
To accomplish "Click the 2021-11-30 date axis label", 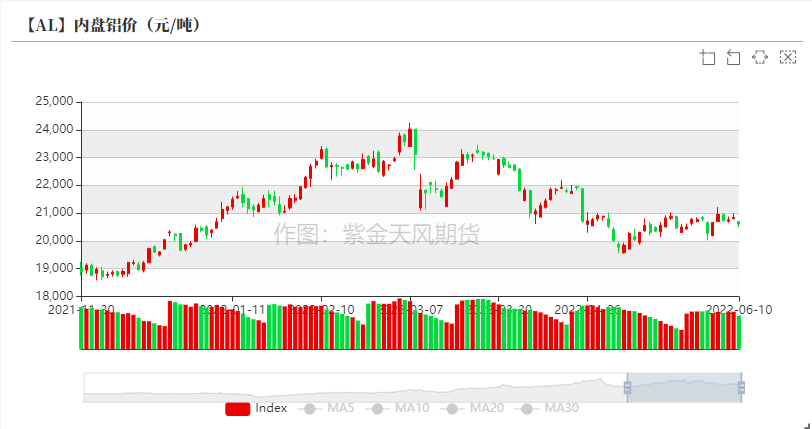I will pos(82,310).
